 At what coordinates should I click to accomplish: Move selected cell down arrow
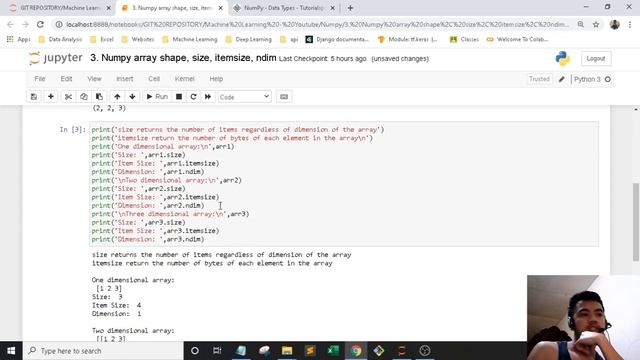pyautogui.click(x=132, y=97)
